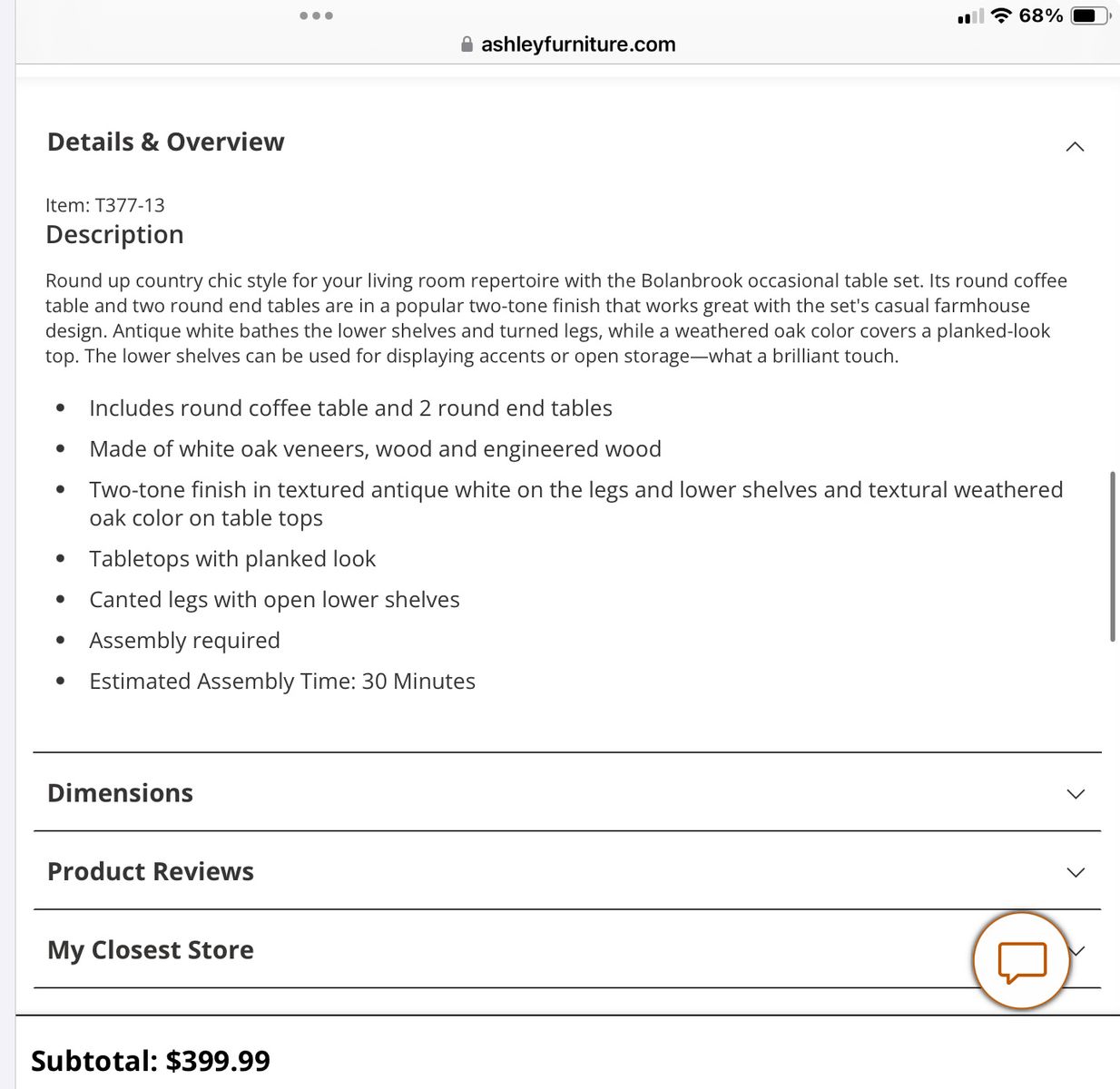1120x1089 pixels.
Task: Click the Details & Overview heading
Action: [x=165, y=142]
